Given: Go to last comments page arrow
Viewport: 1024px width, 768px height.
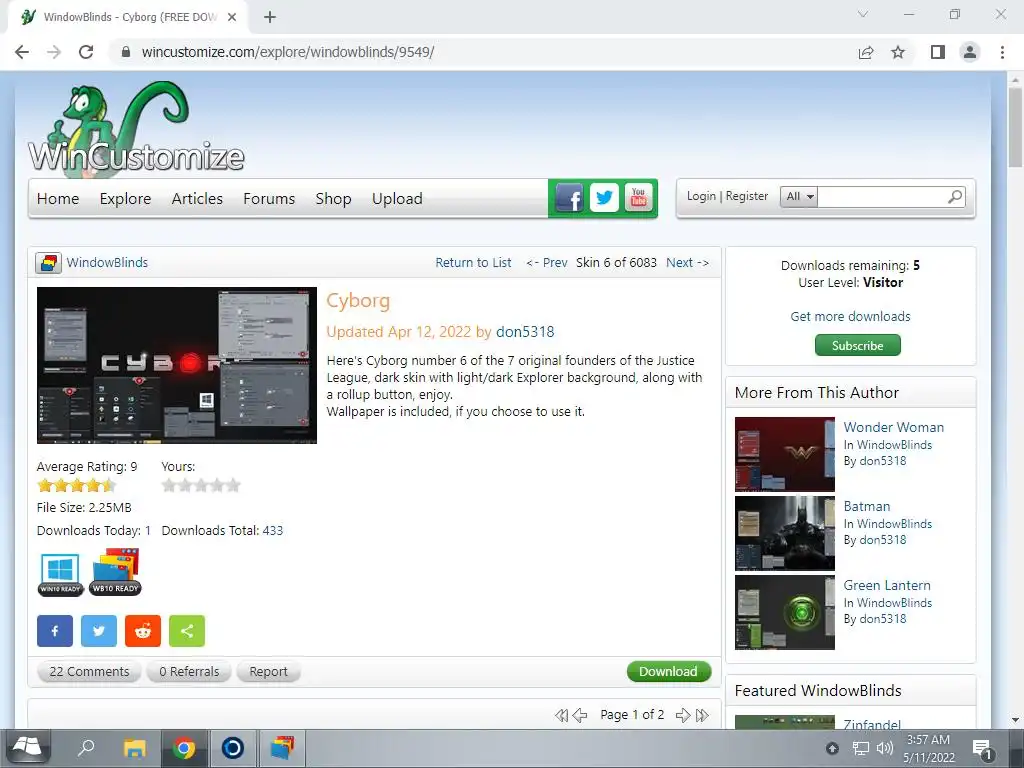Looking at the screenshot, I should (x=702, y=715).
